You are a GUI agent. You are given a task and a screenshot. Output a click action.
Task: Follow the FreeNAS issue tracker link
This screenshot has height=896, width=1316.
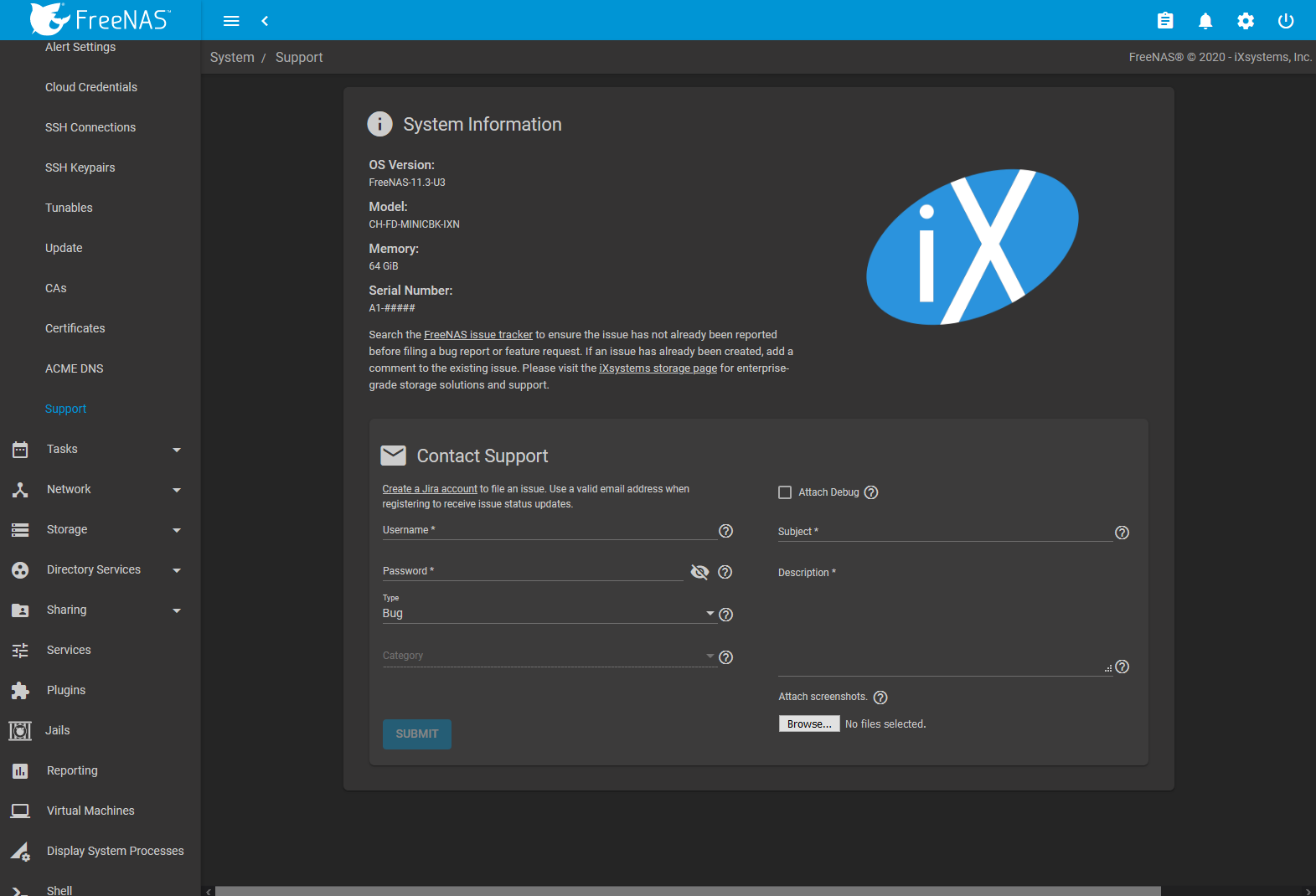tap(478, 335)
